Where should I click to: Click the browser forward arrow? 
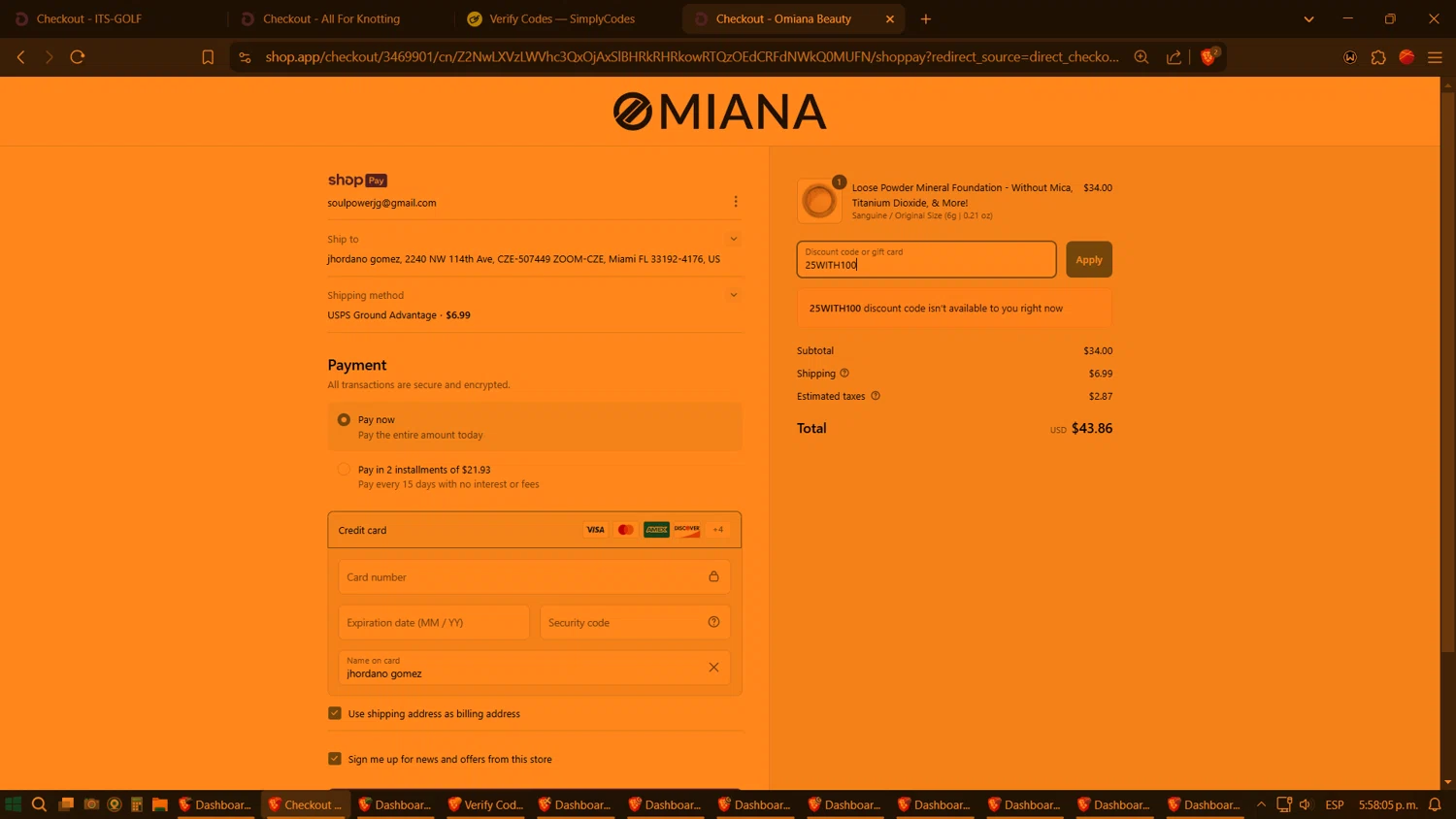coord(49,57)
